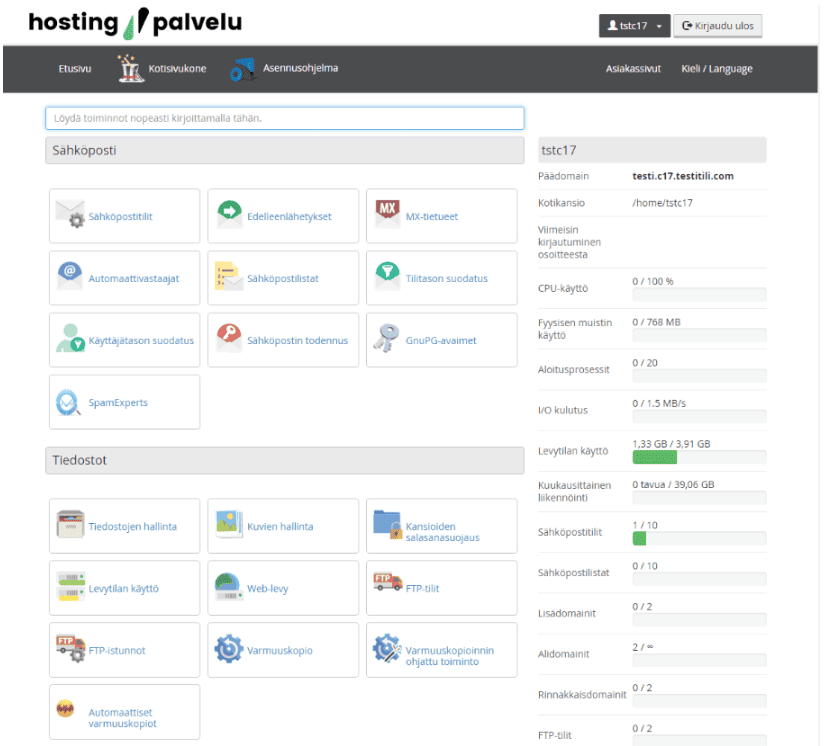Viewport: 825px width, 746px height.
Task: Click the Sähköpostilistat list icon
Action: pos(229,276)
